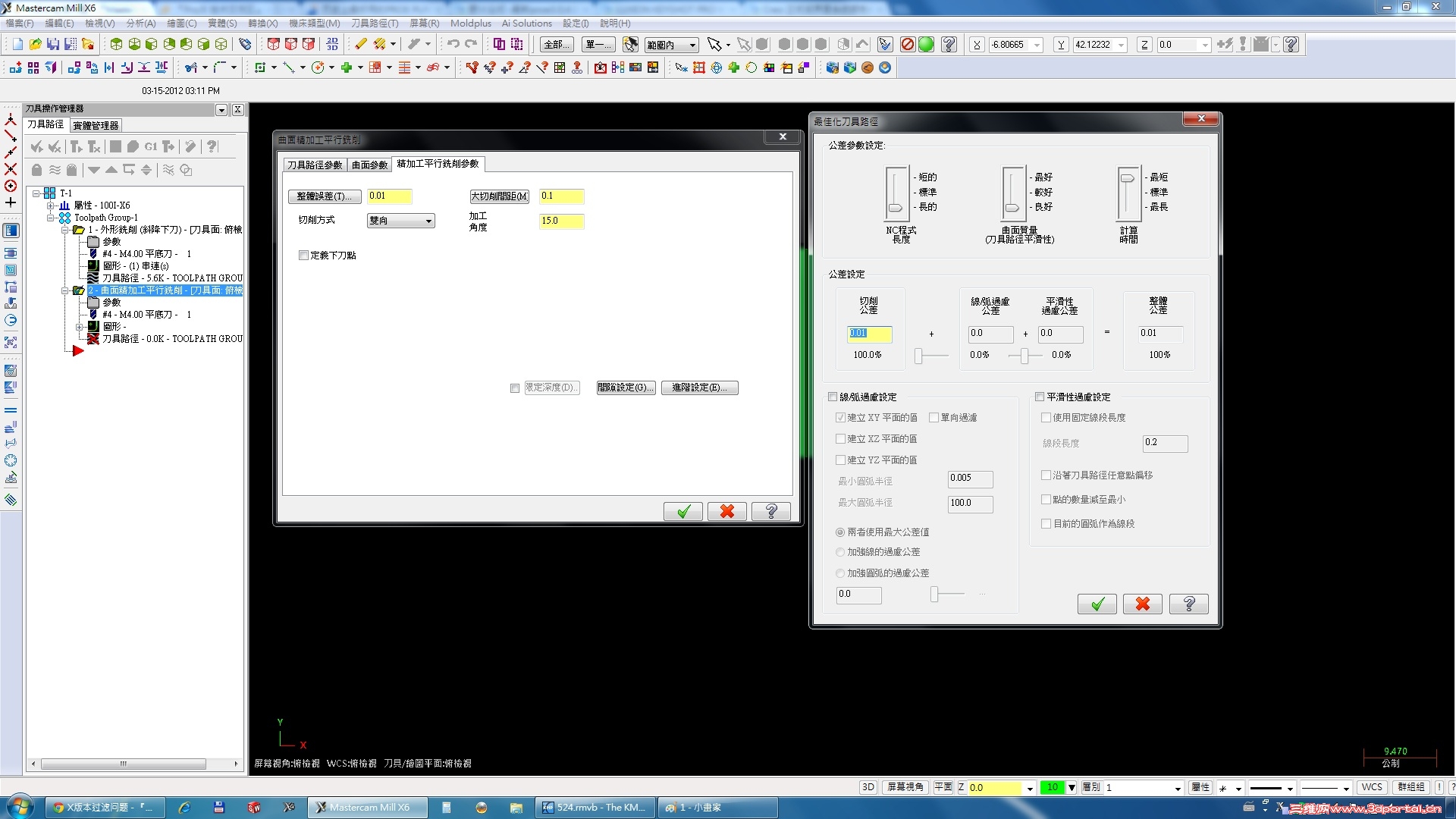The width and height of the screenshot is (1456, 819).
Task: Click the green plus icon in the toolbar
Action: [x=347, y=68]
